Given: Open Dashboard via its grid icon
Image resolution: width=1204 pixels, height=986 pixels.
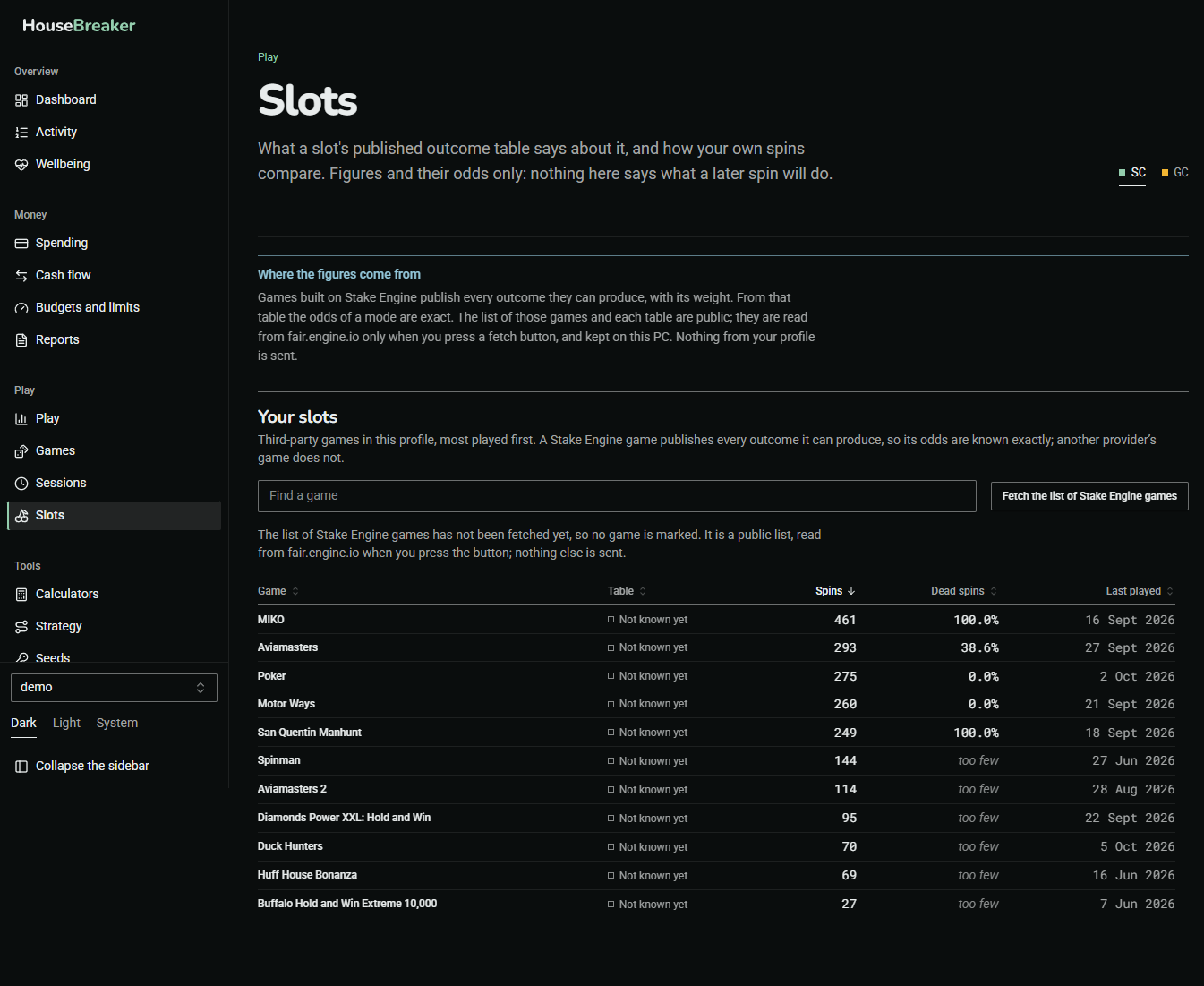Looking at the screenshot, I should [x=21, y=100].
